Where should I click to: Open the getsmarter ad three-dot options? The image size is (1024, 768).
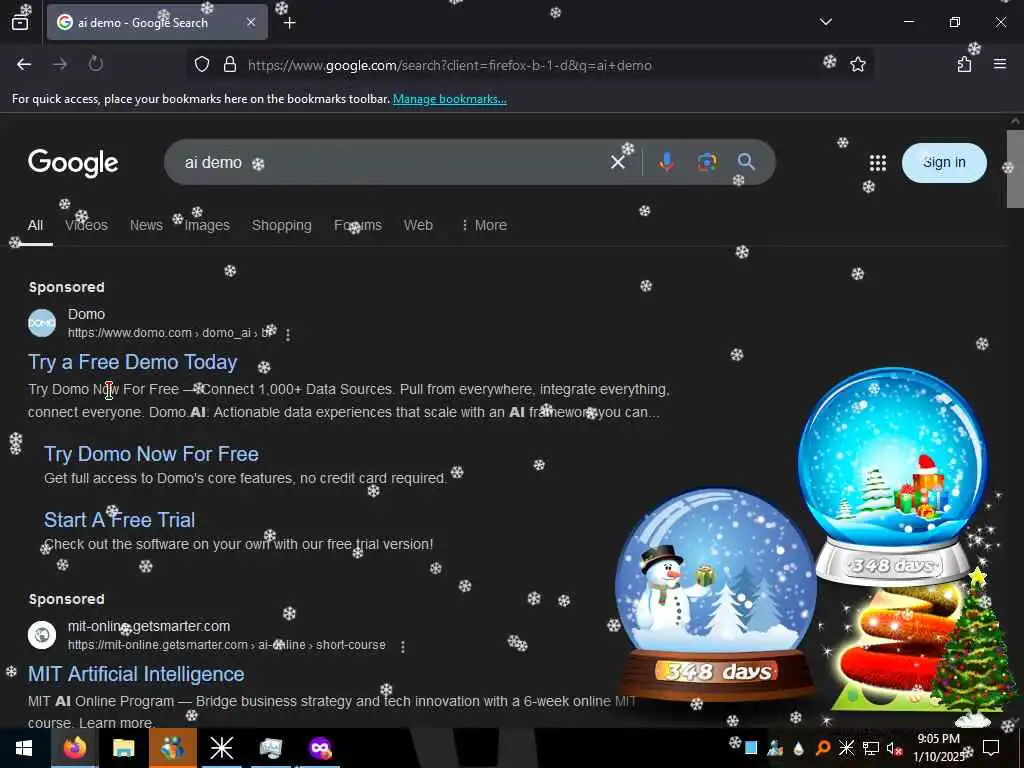click(403, 647)
